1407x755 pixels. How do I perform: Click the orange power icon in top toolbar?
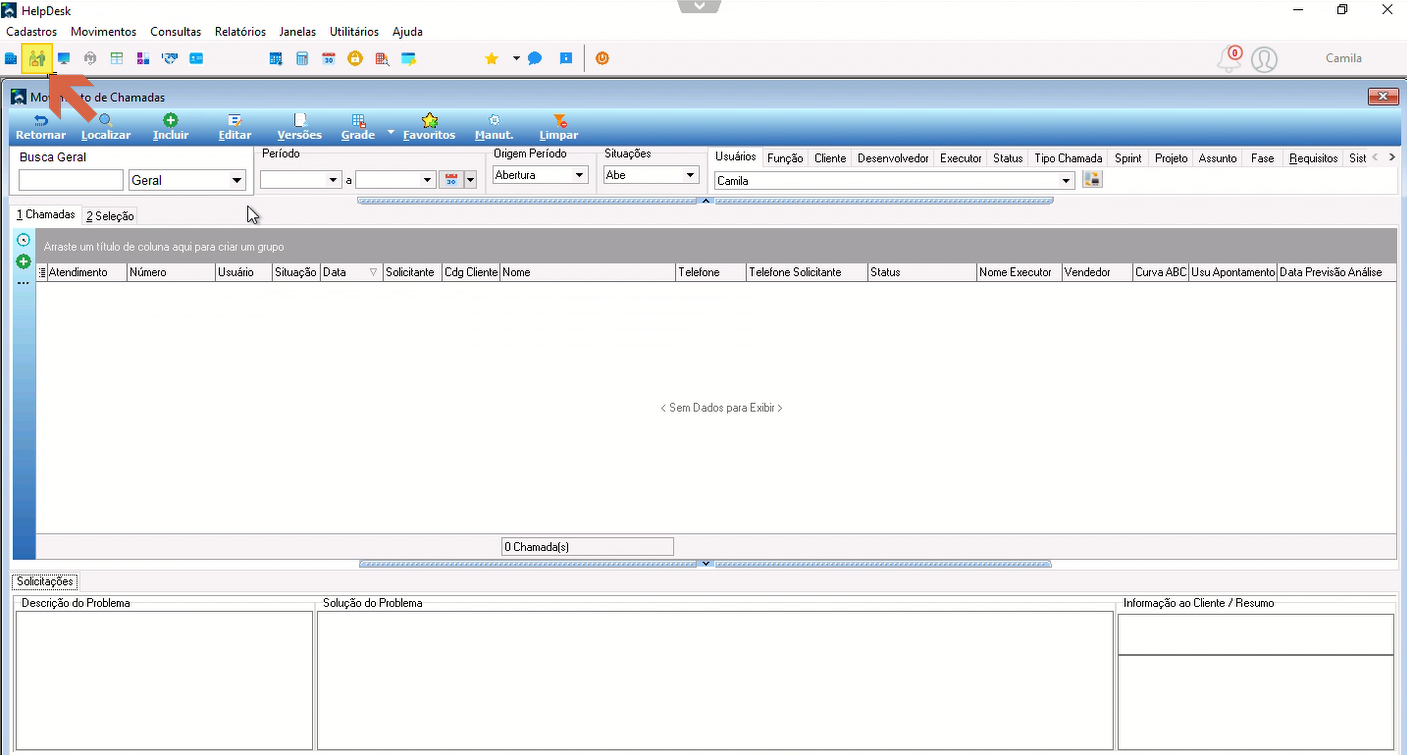pyautogui.click(x=602, y=59)
